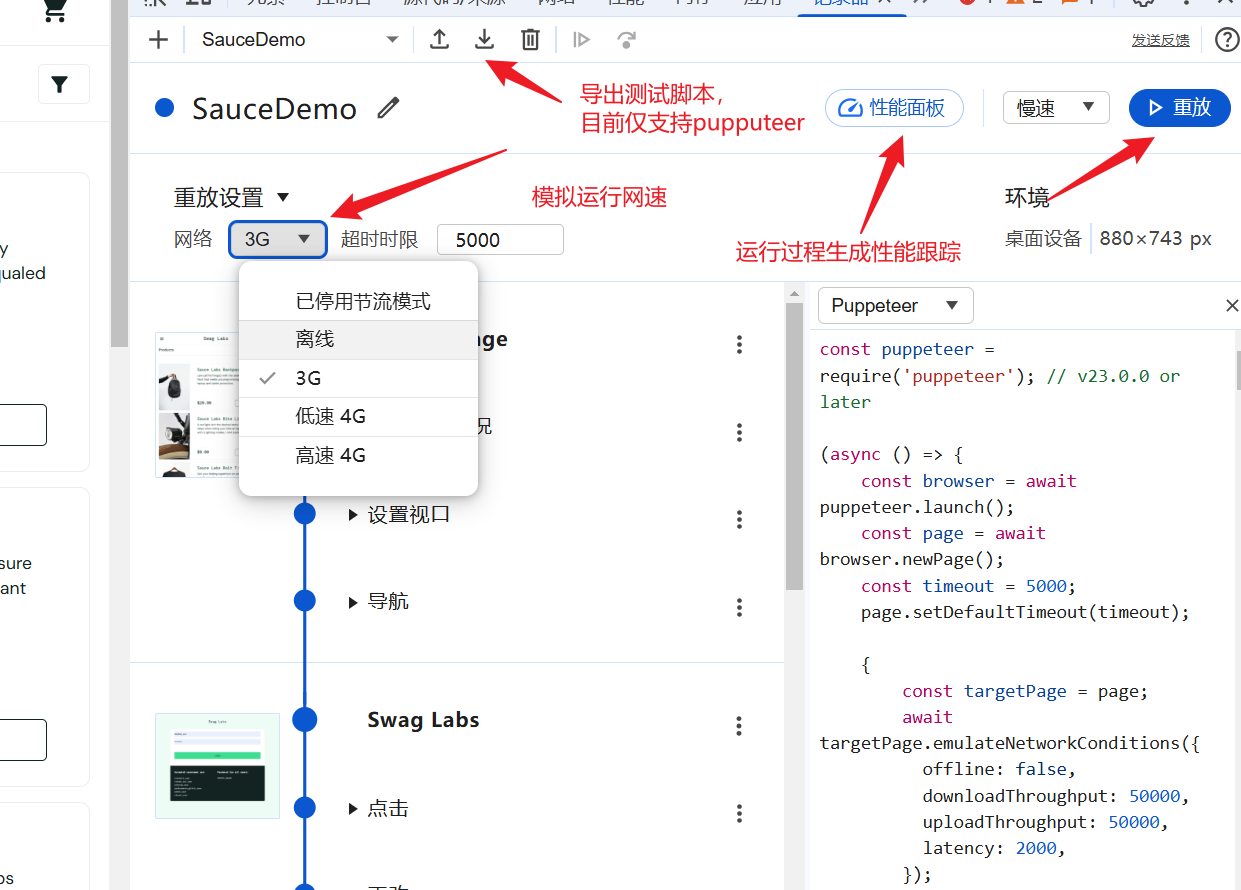Click the steps list vertical scrollbar

point(794,445)
